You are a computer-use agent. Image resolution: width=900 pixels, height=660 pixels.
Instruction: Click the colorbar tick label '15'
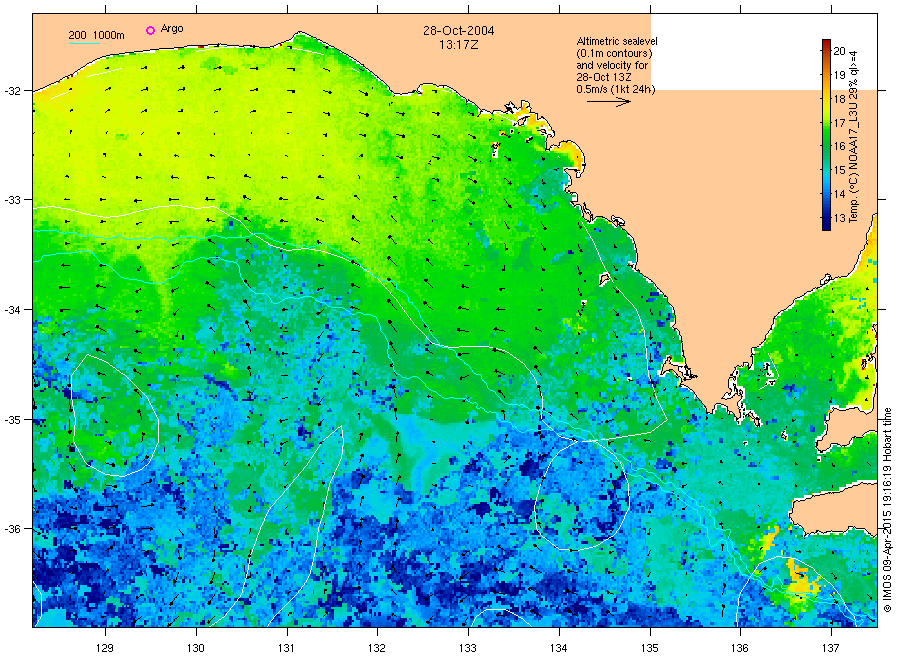coord(839,170)
